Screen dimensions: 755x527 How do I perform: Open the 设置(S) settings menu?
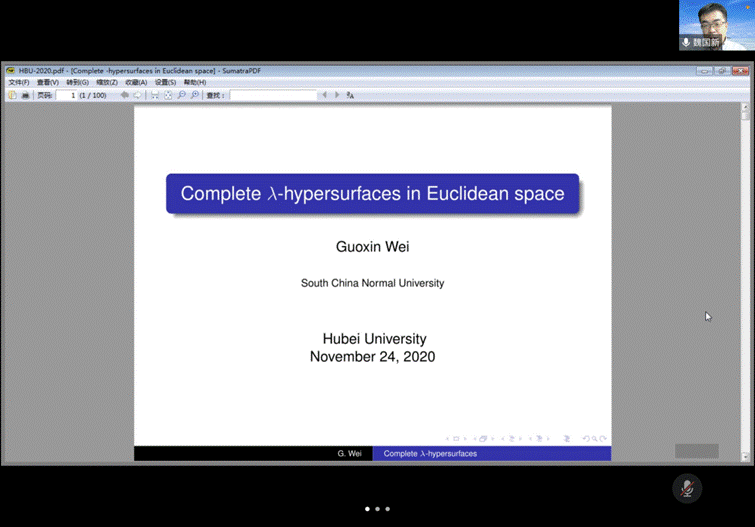point(166,83)
